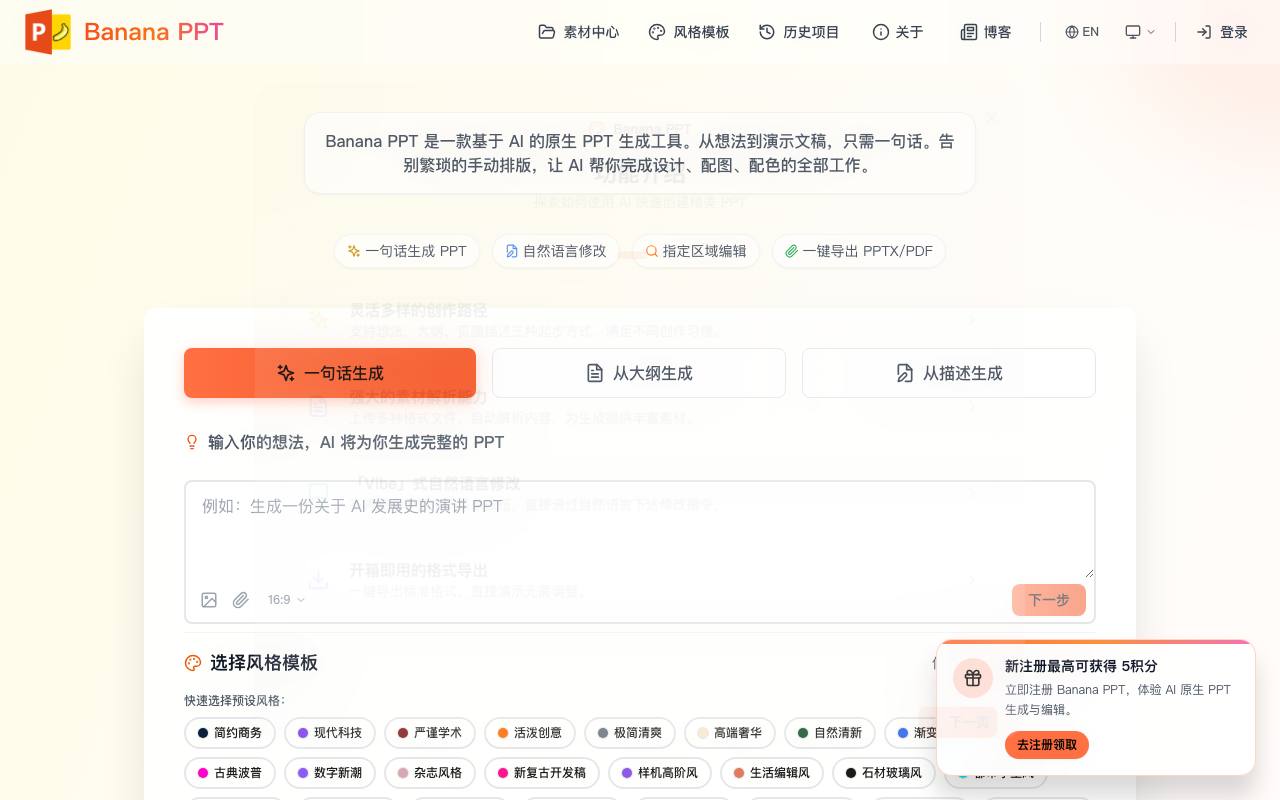Select the 一句话生成 tab
The image size is (1280, 800).
pos(330,373)
